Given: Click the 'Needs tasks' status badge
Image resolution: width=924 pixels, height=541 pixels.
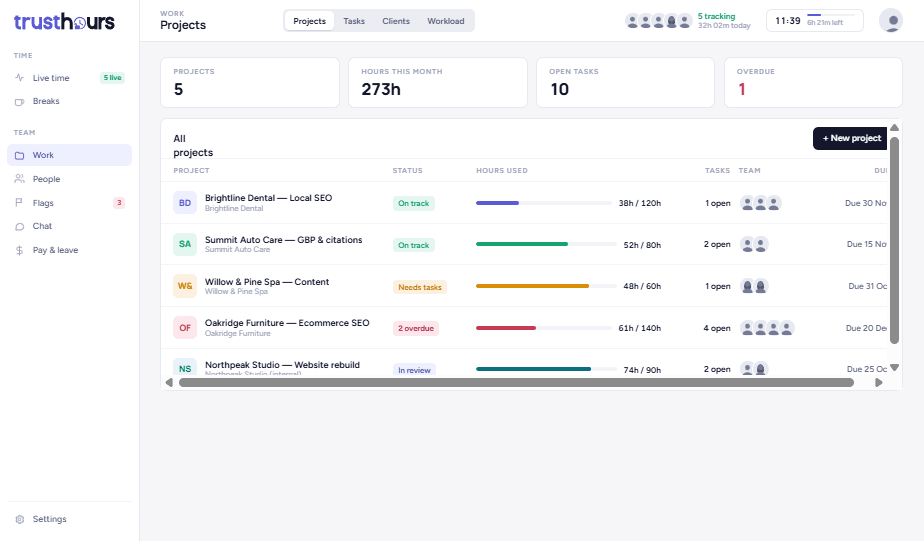Looking at the screenshot, I should [x=420, y=287].
